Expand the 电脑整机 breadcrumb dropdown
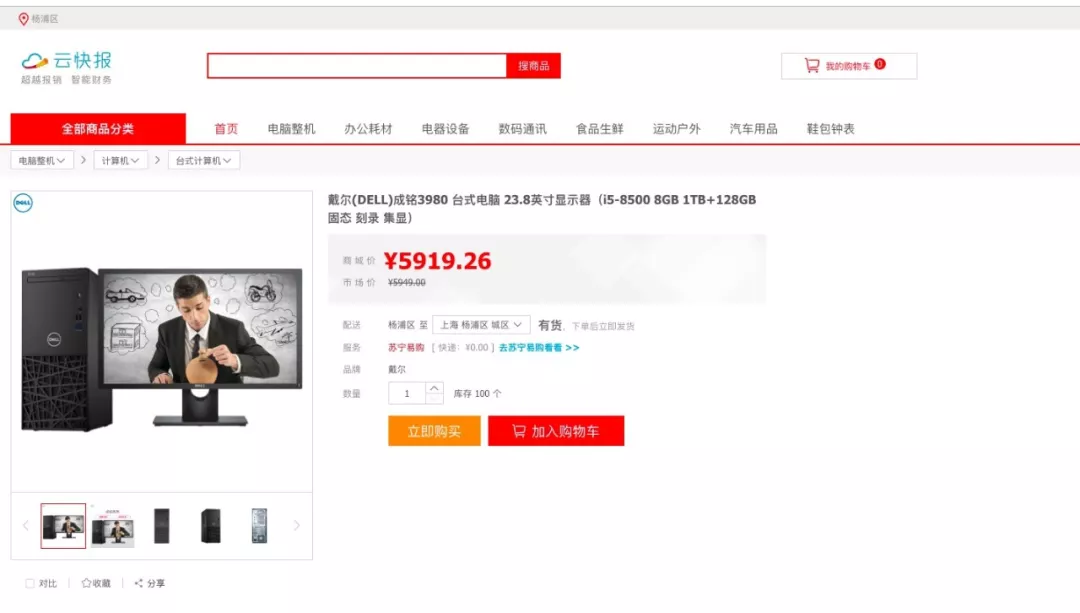 coord(42,160)
